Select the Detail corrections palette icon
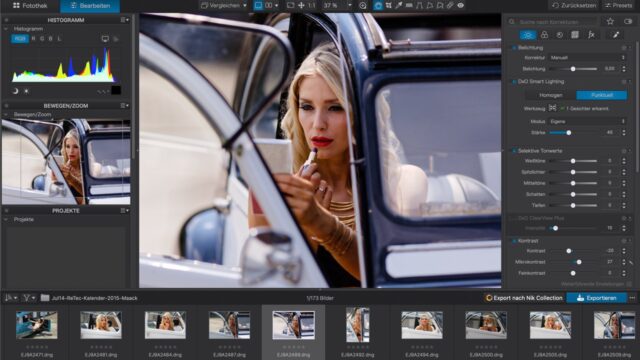Image resolution: width=640 pixels, height=360 pixels. (x=560, y=35)
